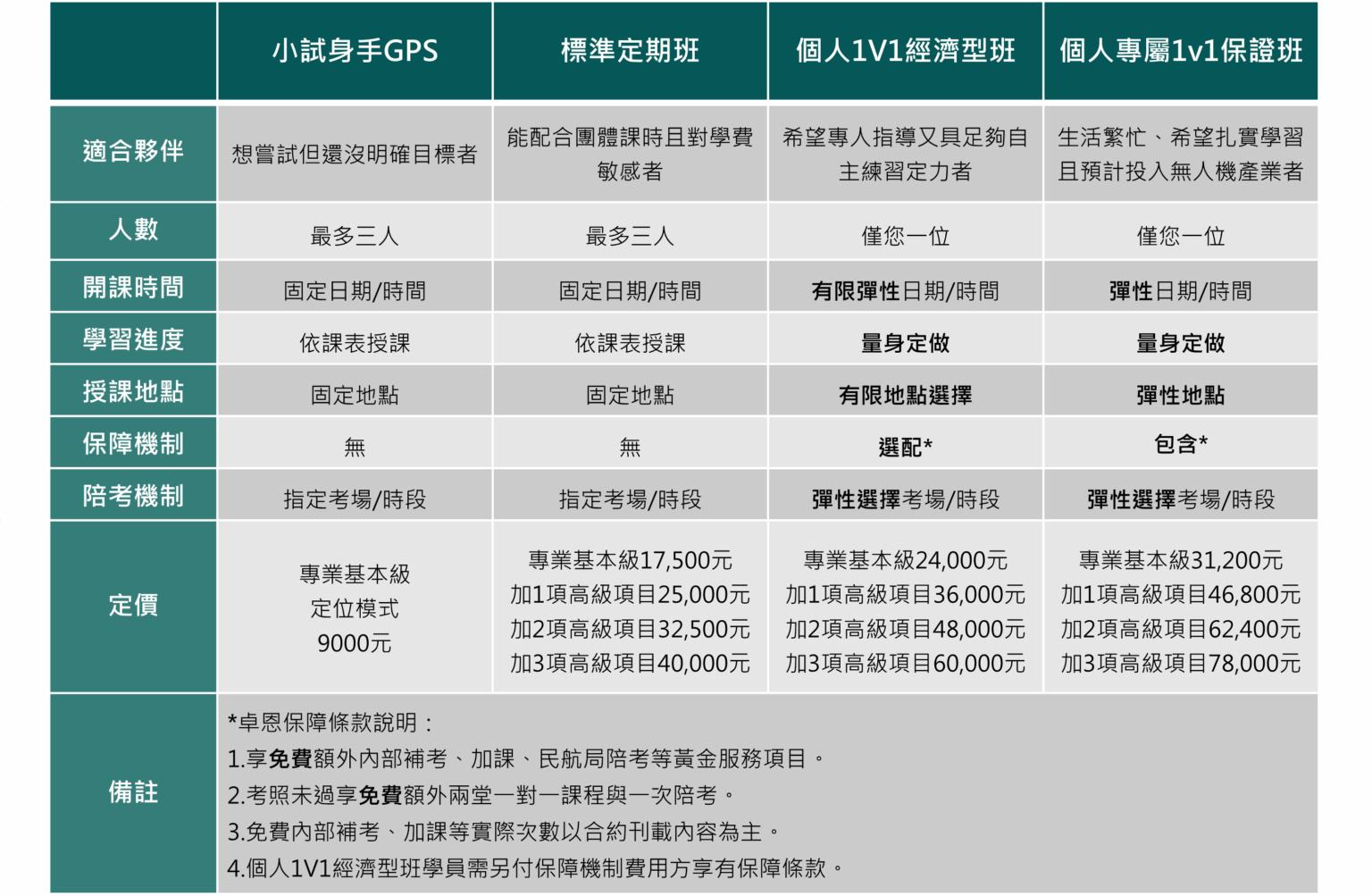1372x896 pixels.
Task: Click the 加3項高級項目78,000元 price line
Action: tap(1180, 664)
